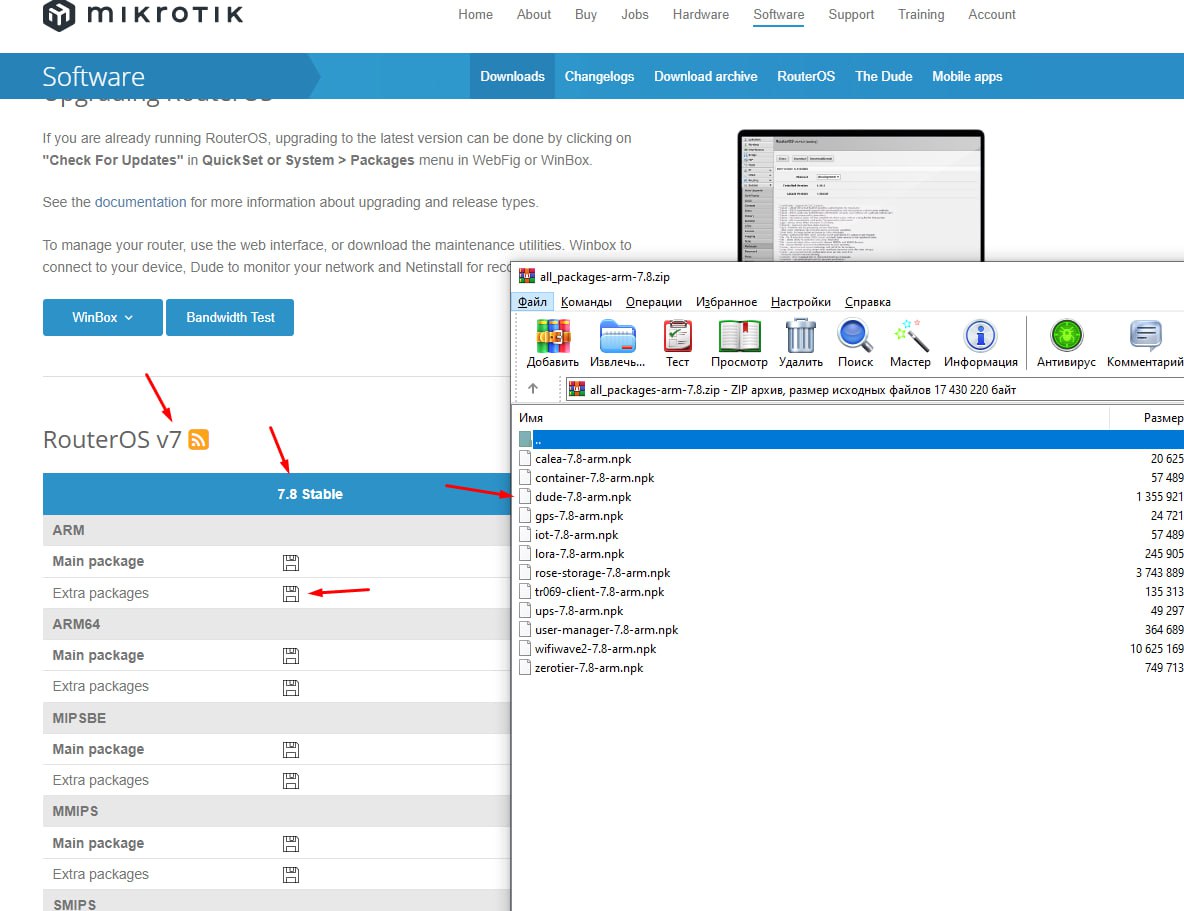Open the Файл menu in WinRAR
Viewport: 1184px width, 911px height.
[532, 301]
